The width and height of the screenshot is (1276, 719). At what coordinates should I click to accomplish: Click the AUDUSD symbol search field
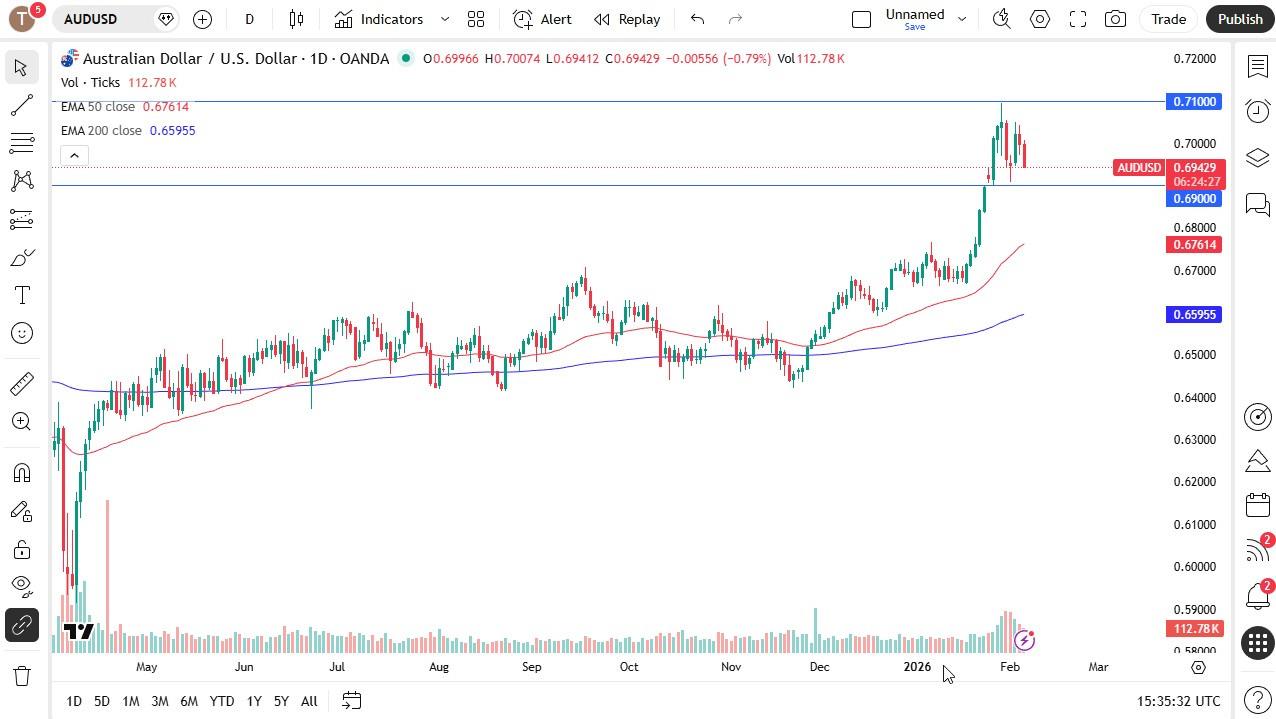click(105, 19)
